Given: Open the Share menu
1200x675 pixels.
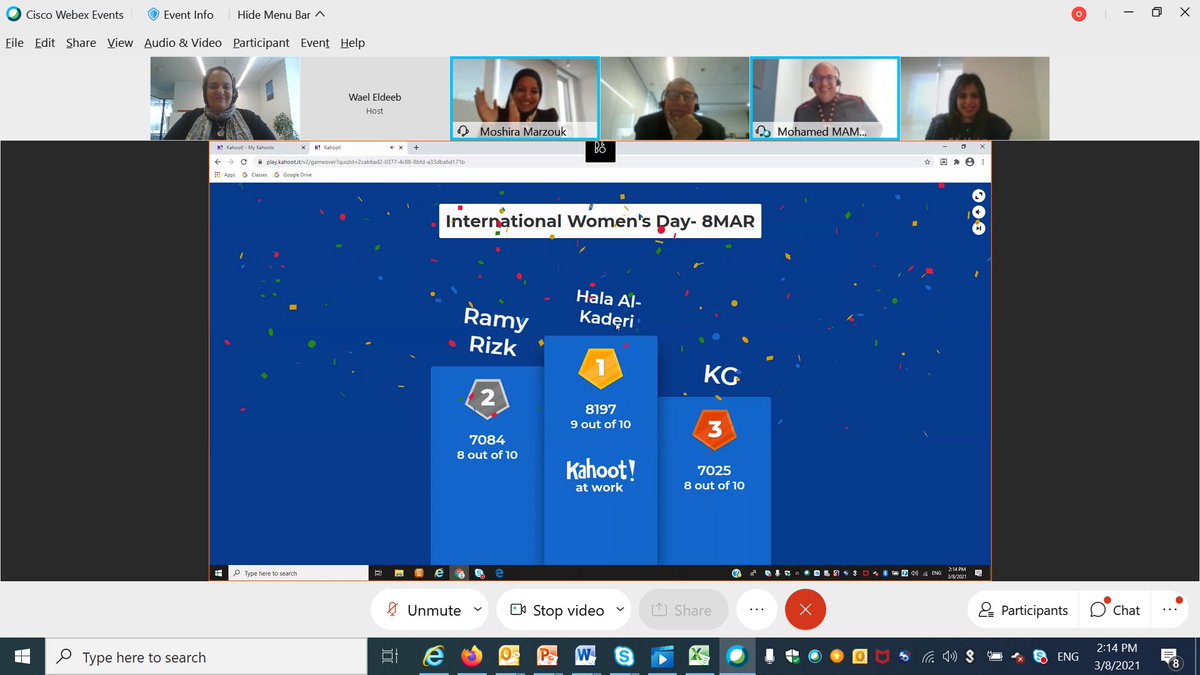Looking at the screenshot, I should [x=81, y=43].
